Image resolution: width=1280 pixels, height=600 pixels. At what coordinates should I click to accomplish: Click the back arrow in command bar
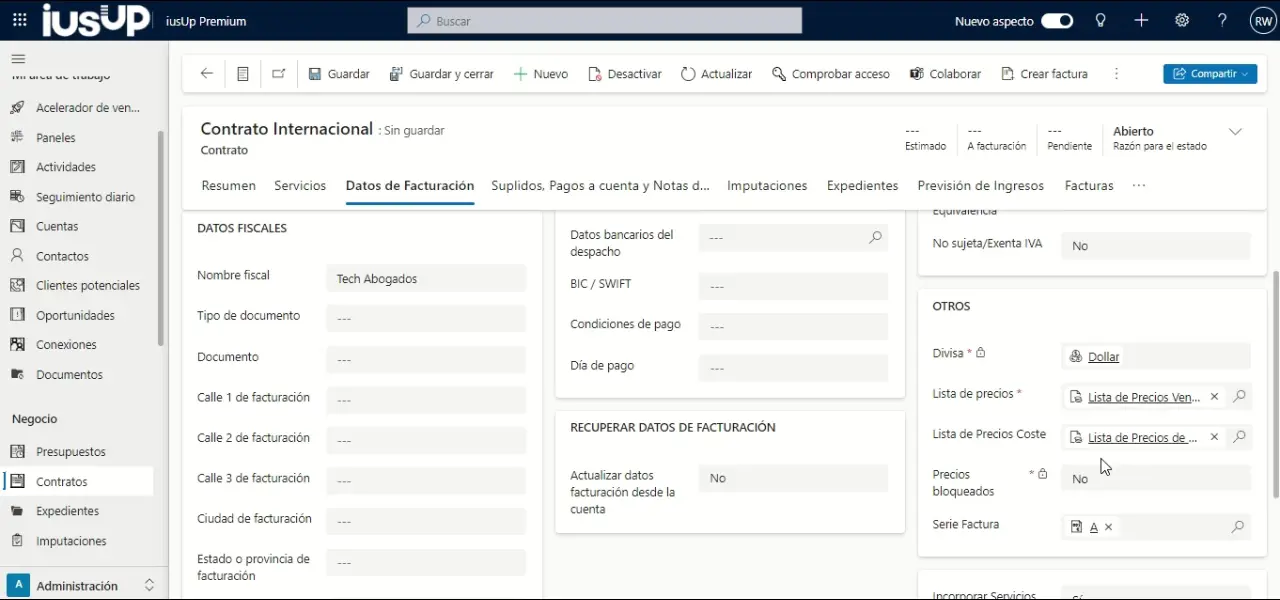[x=207, y=74]
